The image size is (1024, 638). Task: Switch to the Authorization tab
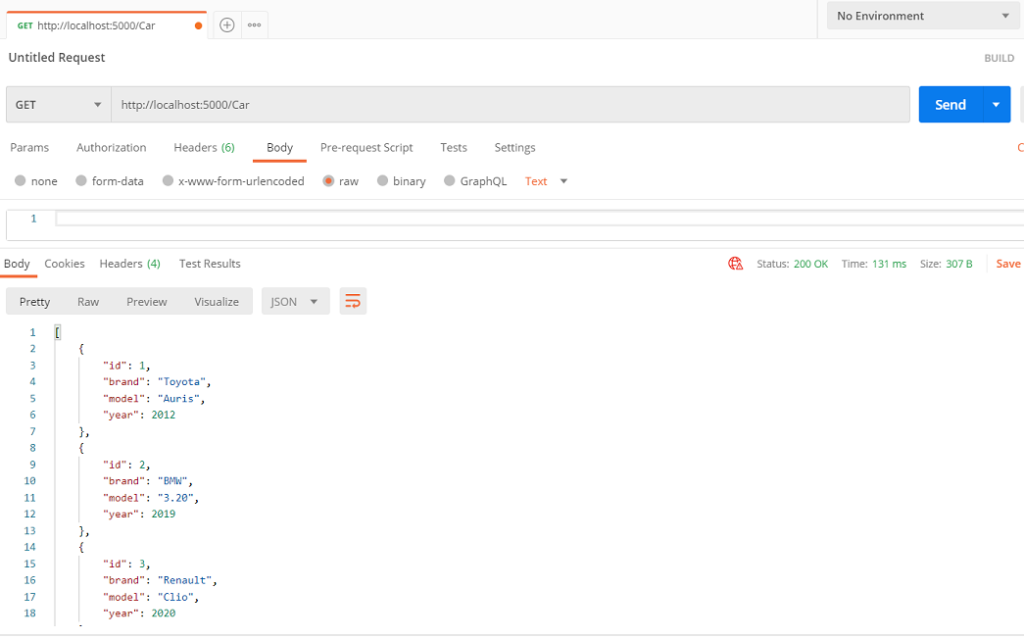pyautogui.click(x=111, y=148)
